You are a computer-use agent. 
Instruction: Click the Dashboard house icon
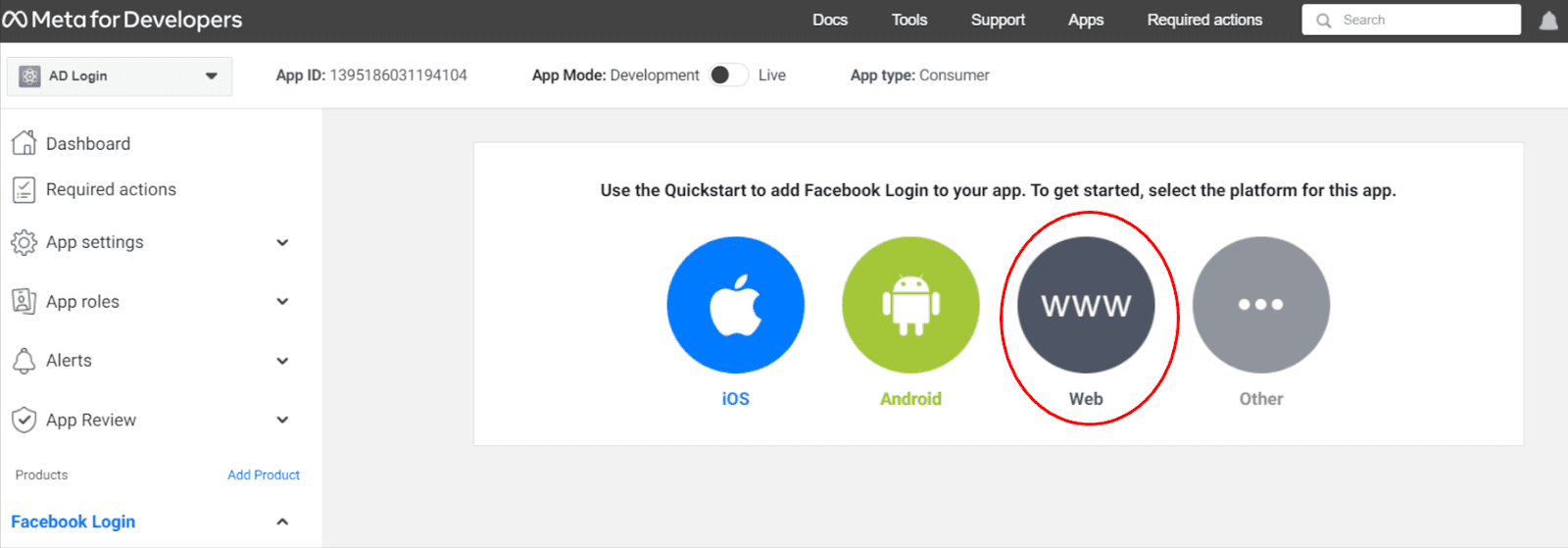(24, 143)
